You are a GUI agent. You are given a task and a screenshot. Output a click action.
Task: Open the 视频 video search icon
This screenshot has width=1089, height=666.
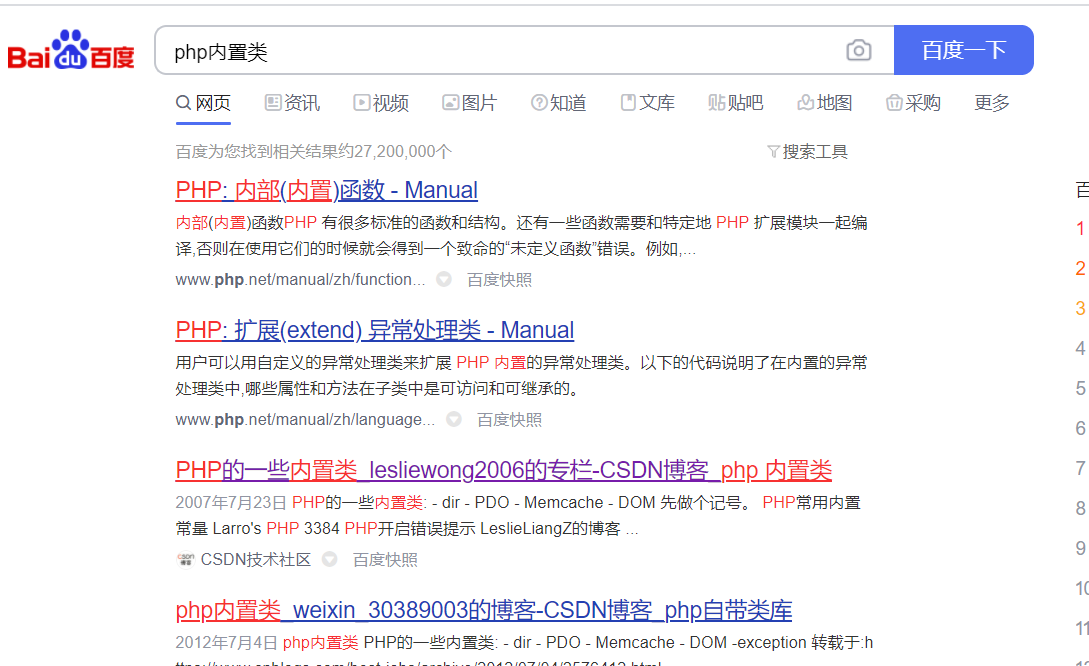click(361, 102)
